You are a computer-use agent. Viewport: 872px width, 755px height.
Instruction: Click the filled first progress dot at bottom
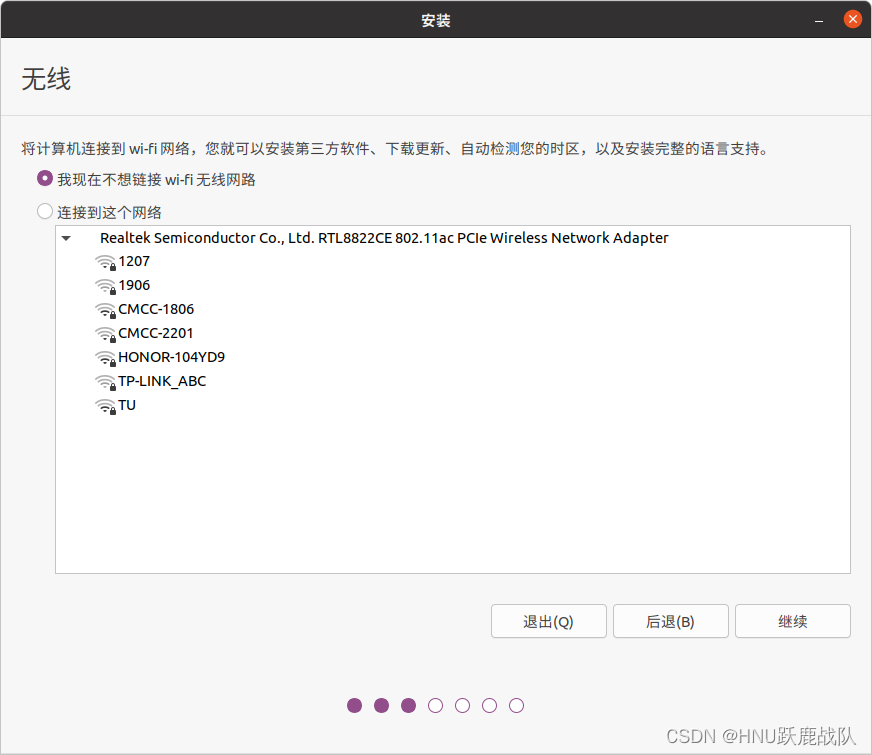point(355,705)
